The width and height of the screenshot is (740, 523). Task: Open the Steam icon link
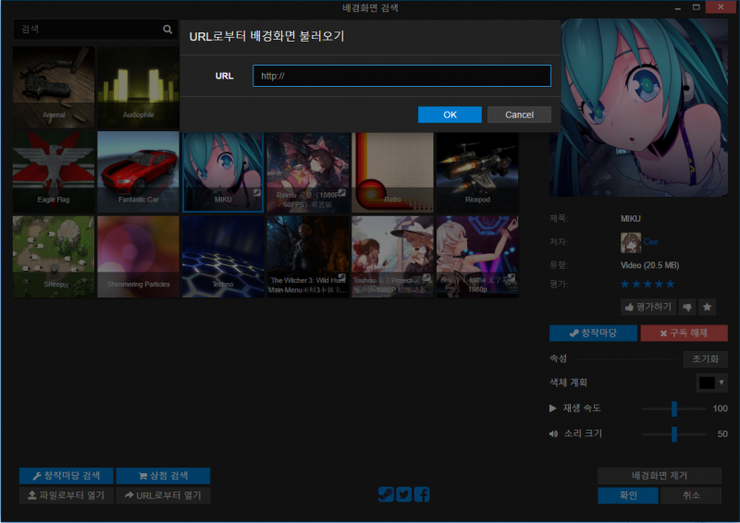pyautogui.click(x=386, y=494)
